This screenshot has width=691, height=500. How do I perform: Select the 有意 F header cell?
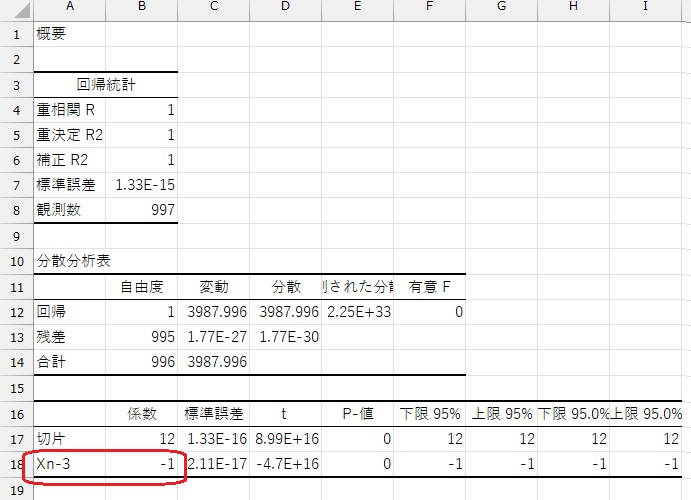pyautogui.click(x=430, y=287)
